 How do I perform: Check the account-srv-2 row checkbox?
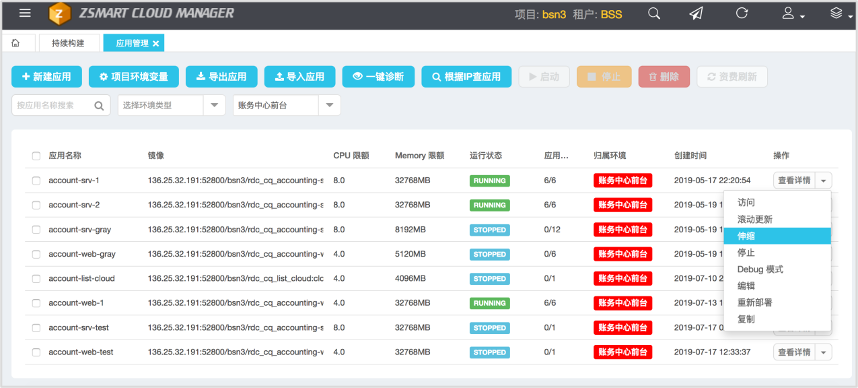point(36,205)
